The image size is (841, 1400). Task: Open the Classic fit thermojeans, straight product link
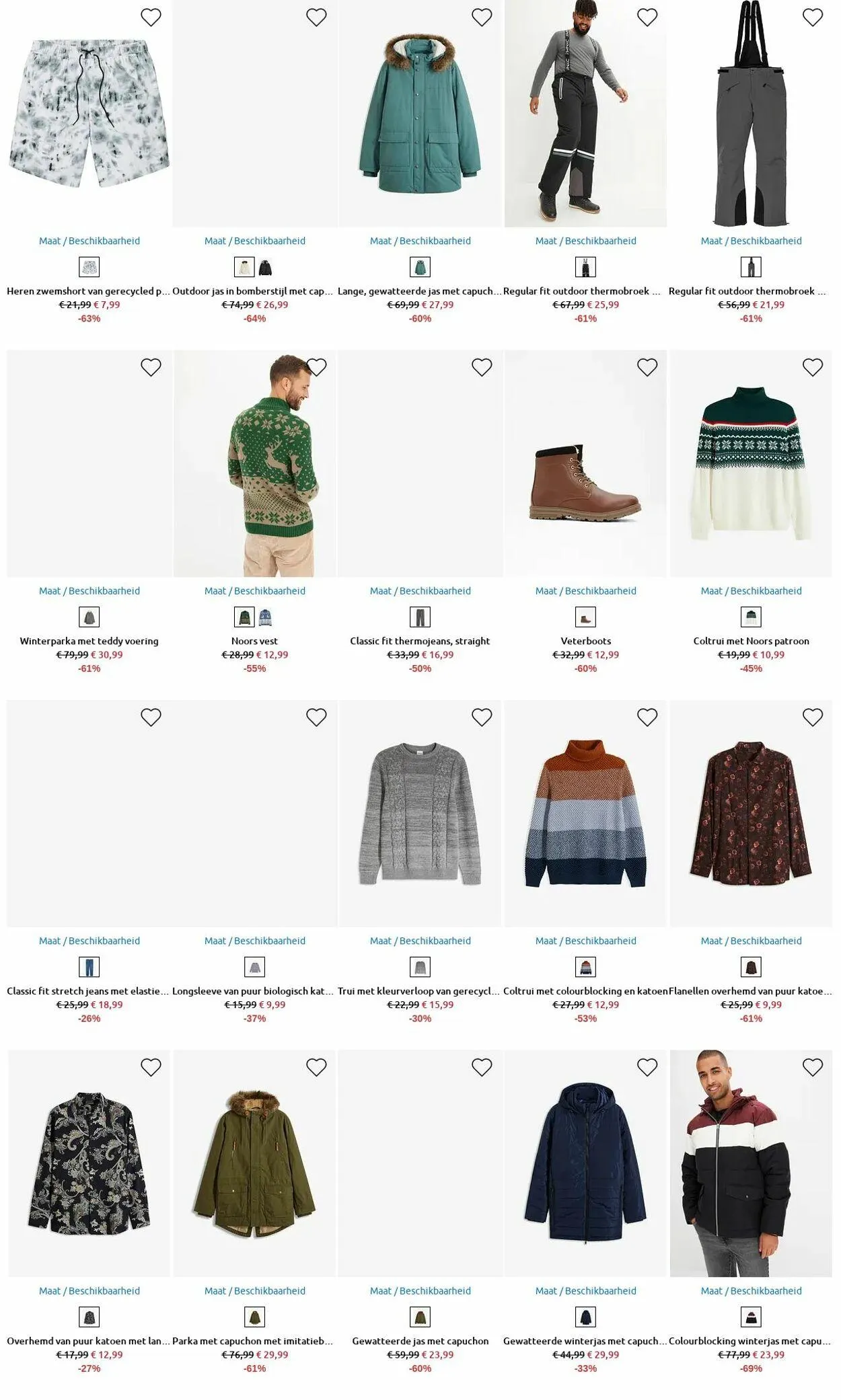coord(420,641)
